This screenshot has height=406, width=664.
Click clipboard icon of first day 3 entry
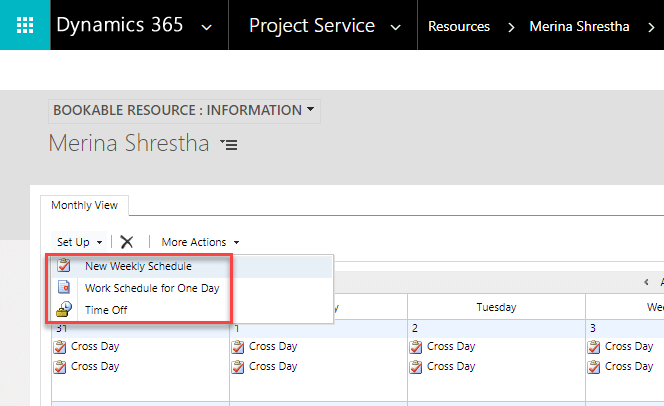coord(594,347)
